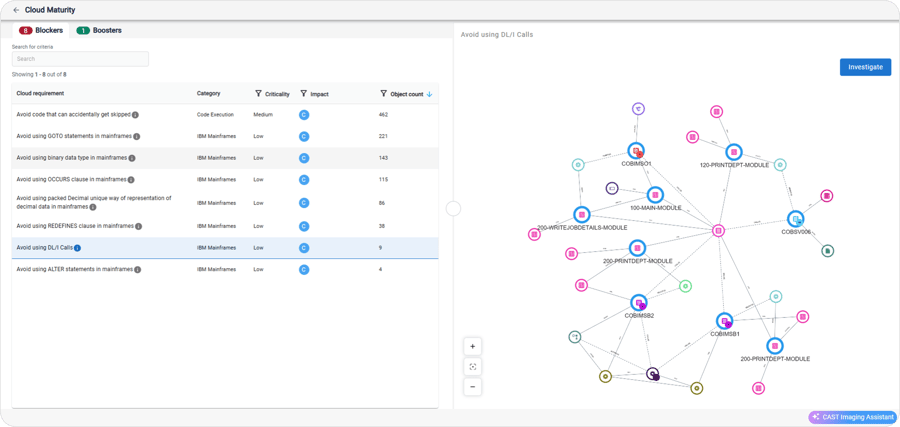Toggle Object count sort direction arrow
The width and height of the screenshot is (900, 427).
coord(430,94)
